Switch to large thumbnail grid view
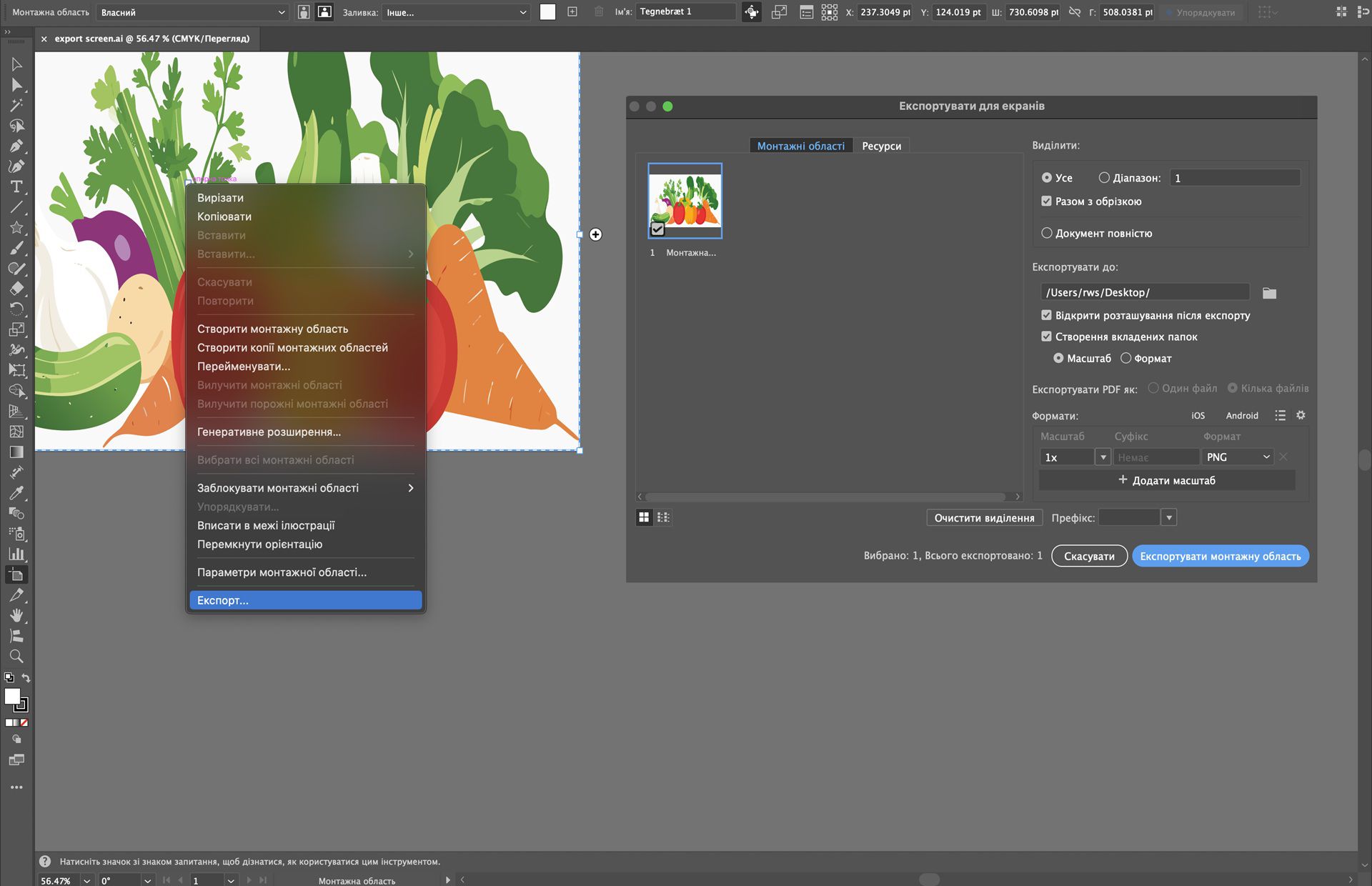 (x=644, y=517)
